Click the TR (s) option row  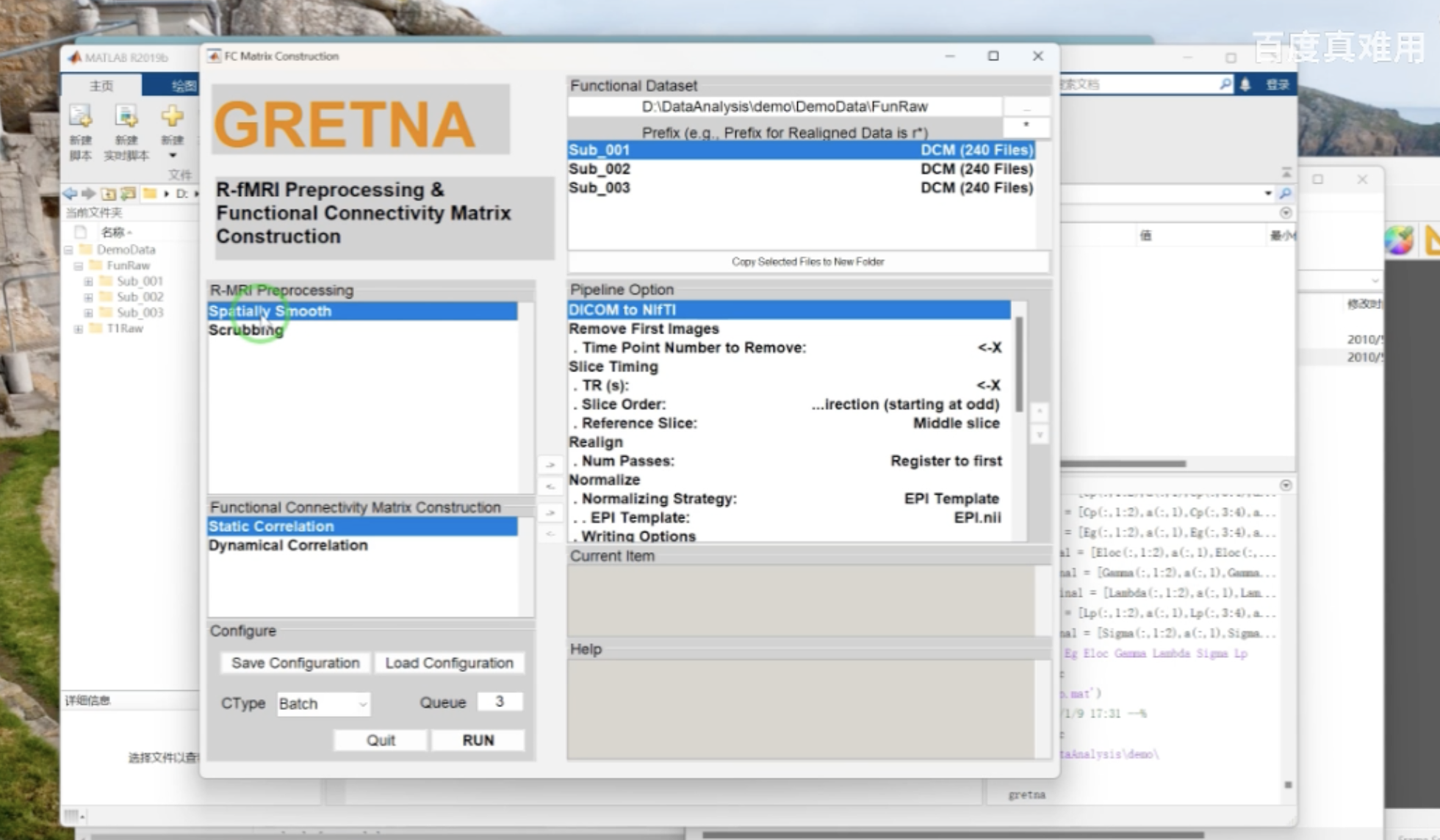(789, 385)
